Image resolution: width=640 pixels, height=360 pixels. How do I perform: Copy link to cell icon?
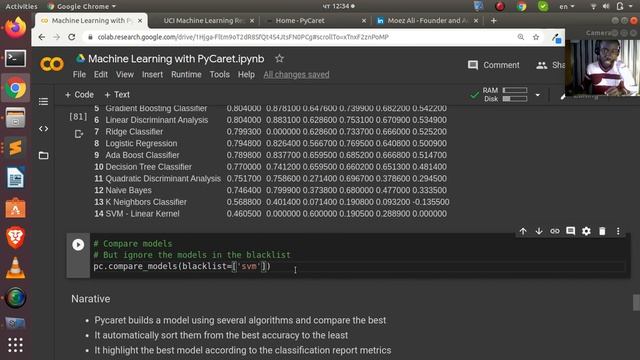(554, 231)
